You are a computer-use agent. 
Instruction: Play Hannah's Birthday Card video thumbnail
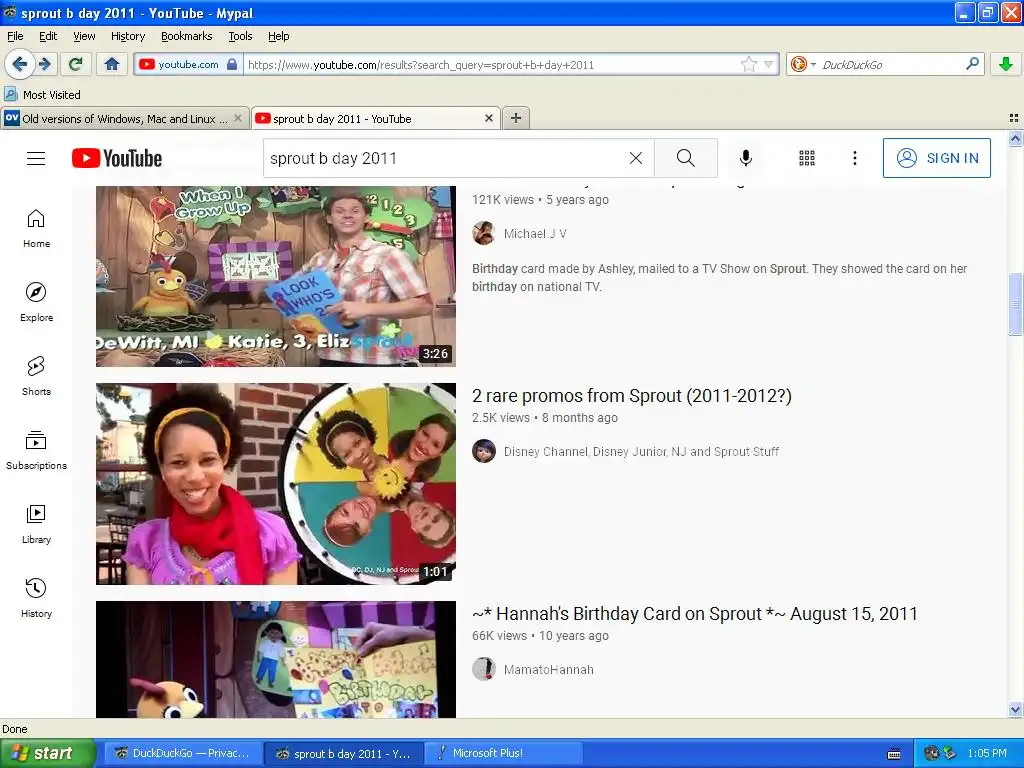[x=276, y=660]
